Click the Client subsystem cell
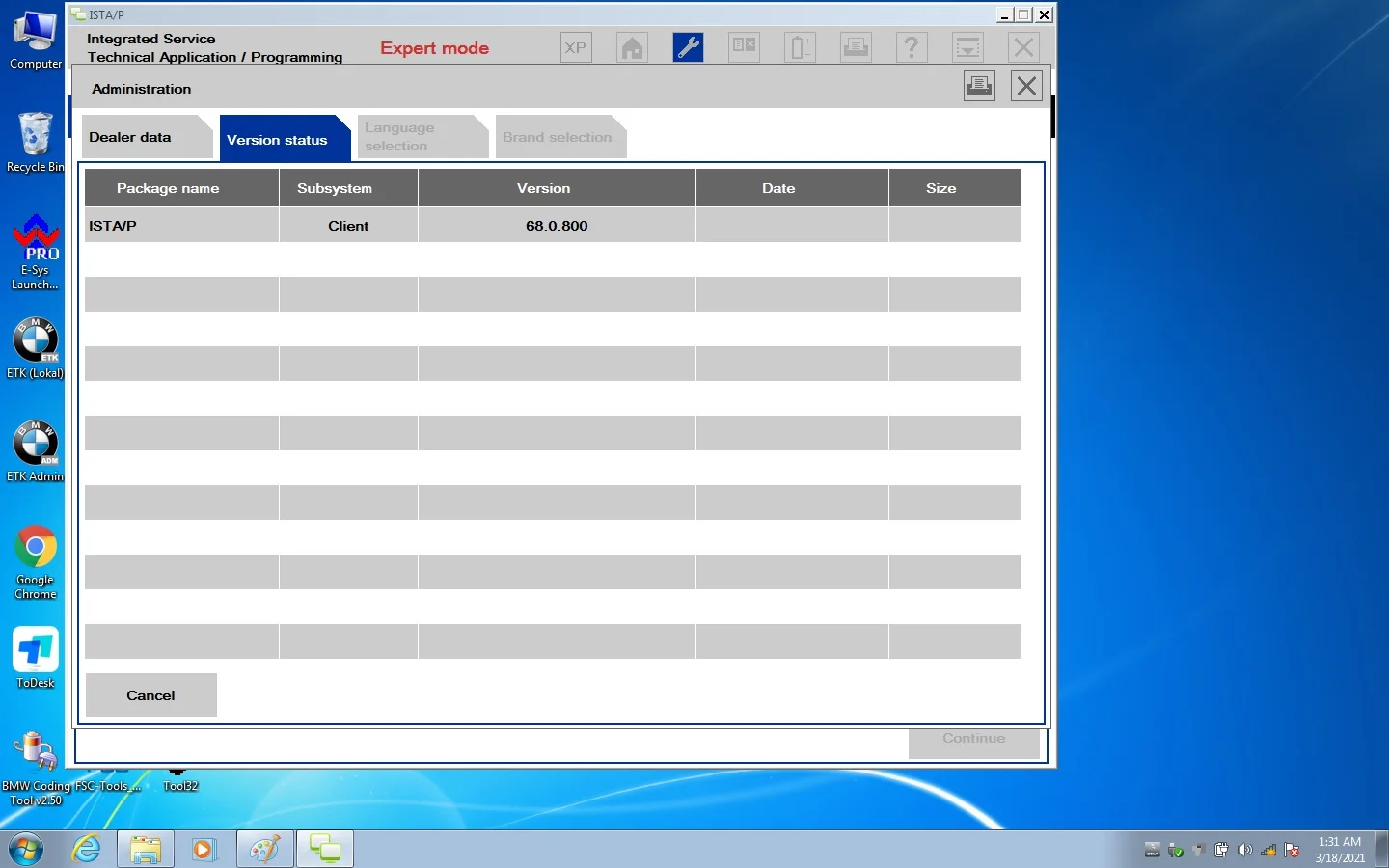This screenshot has width=1389, height=868. pyautogui.click(x=348, y=226)
